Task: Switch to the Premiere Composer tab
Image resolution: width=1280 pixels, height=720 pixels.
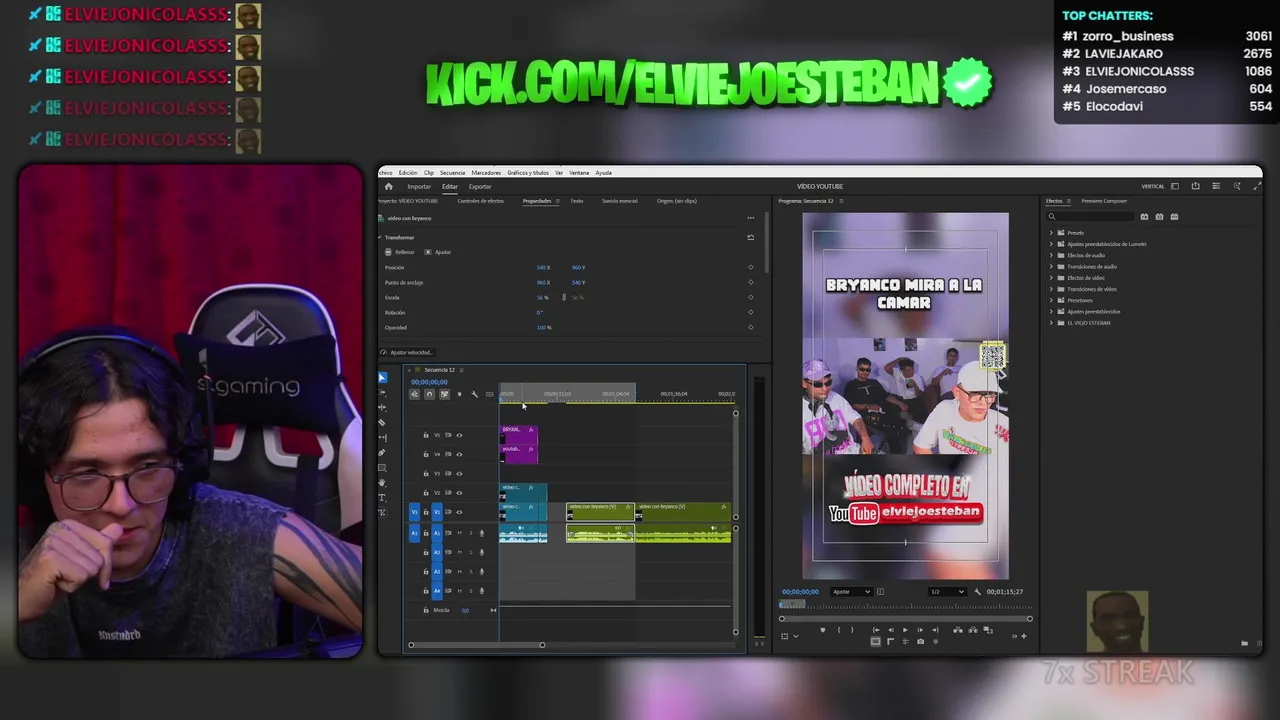Action: (1104, 201)
